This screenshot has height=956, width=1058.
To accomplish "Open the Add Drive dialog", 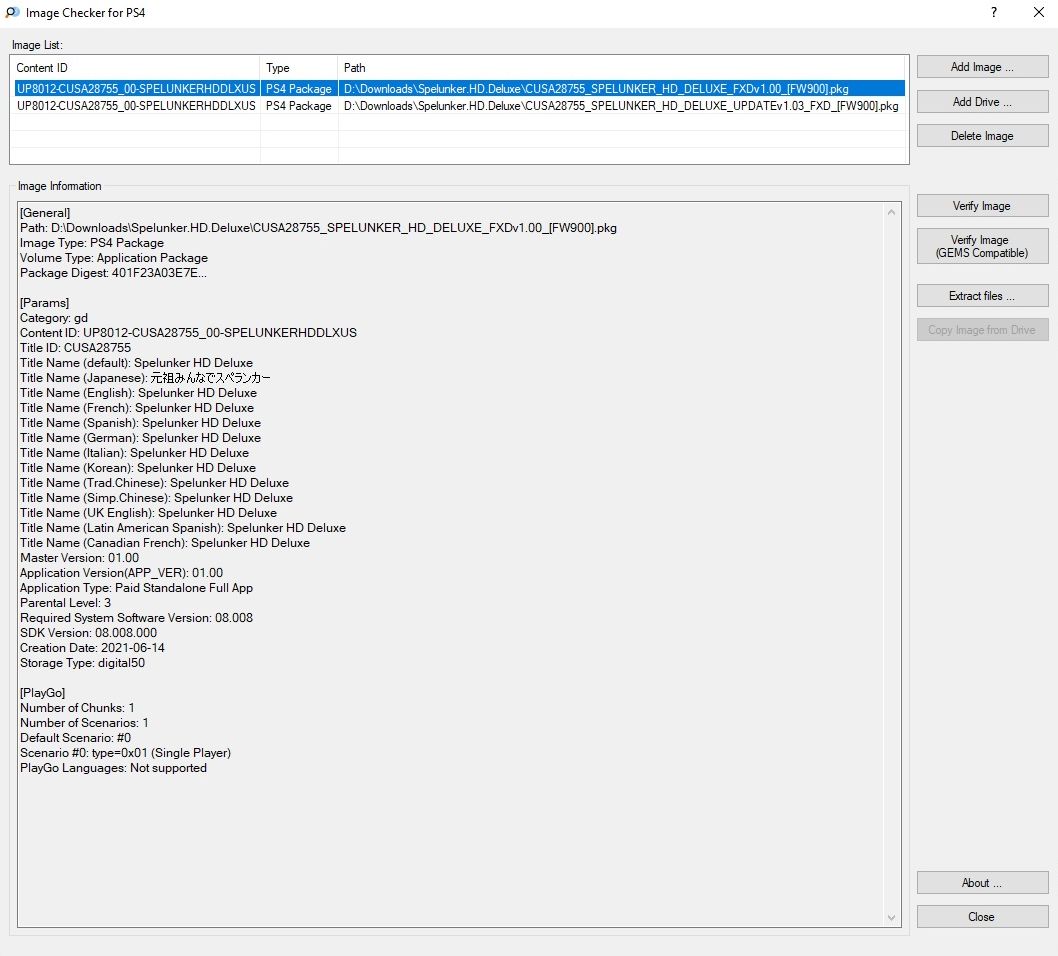I will coord(982,102).
